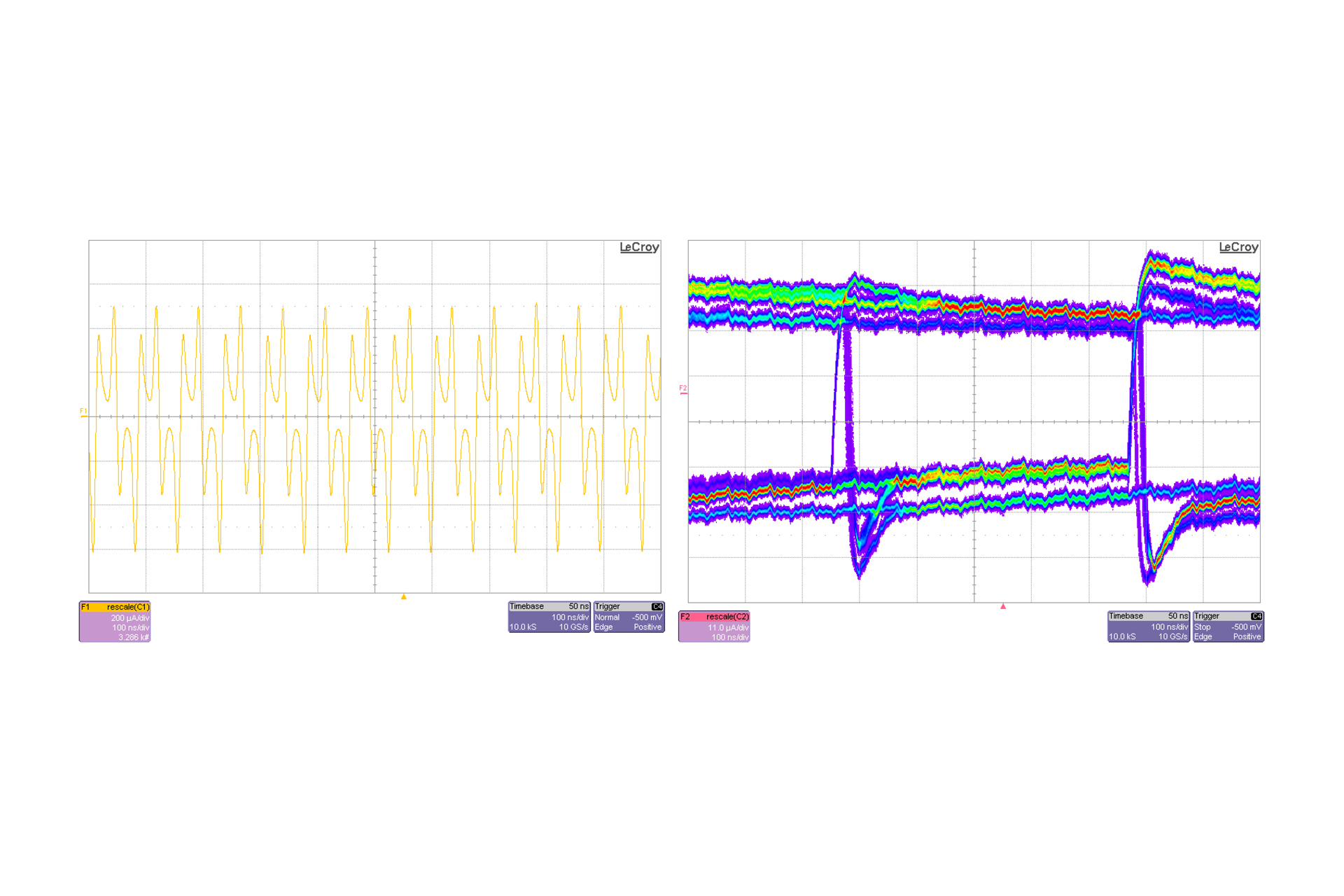Click the 3.286 k# sweep count value
The height and width of the screenshot is (896, 1344).
click(x=133, y=638)
